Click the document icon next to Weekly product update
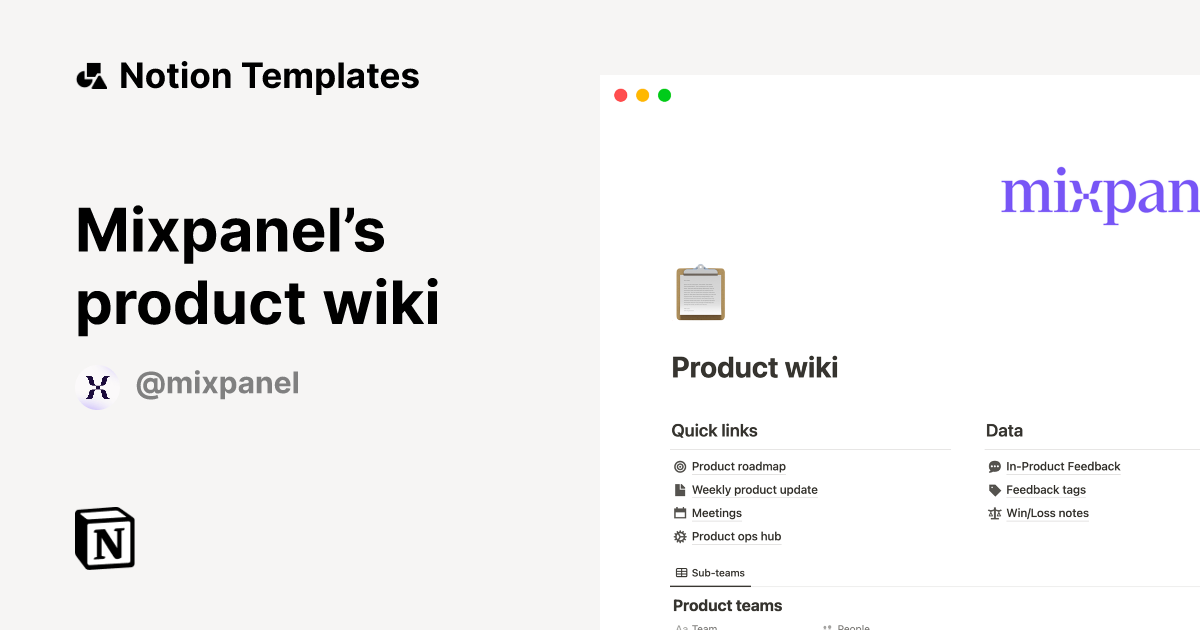This screenshot has height=630, width=1200. [x=679, y=489]
